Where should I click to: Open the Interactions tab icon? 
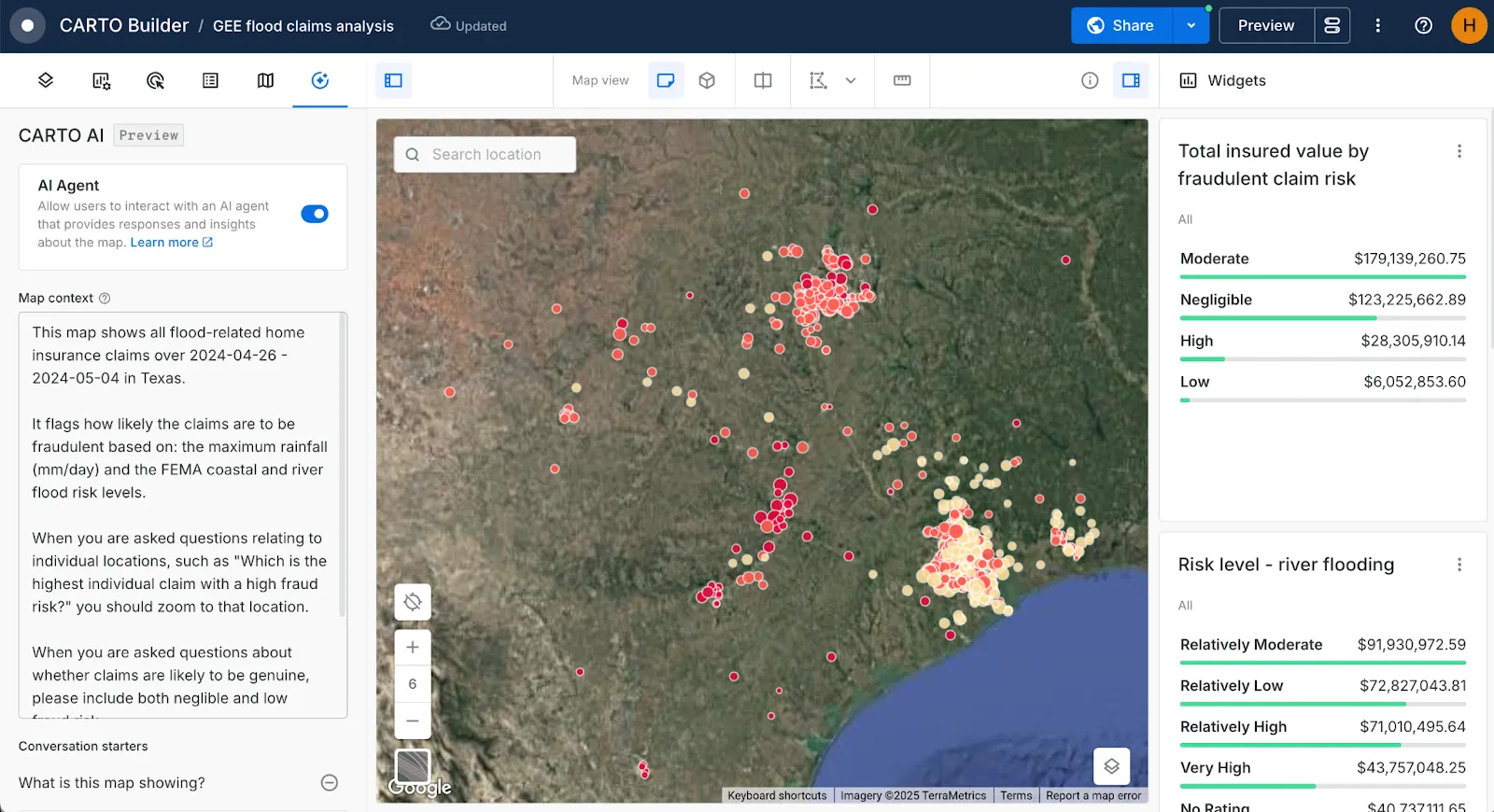155,80
